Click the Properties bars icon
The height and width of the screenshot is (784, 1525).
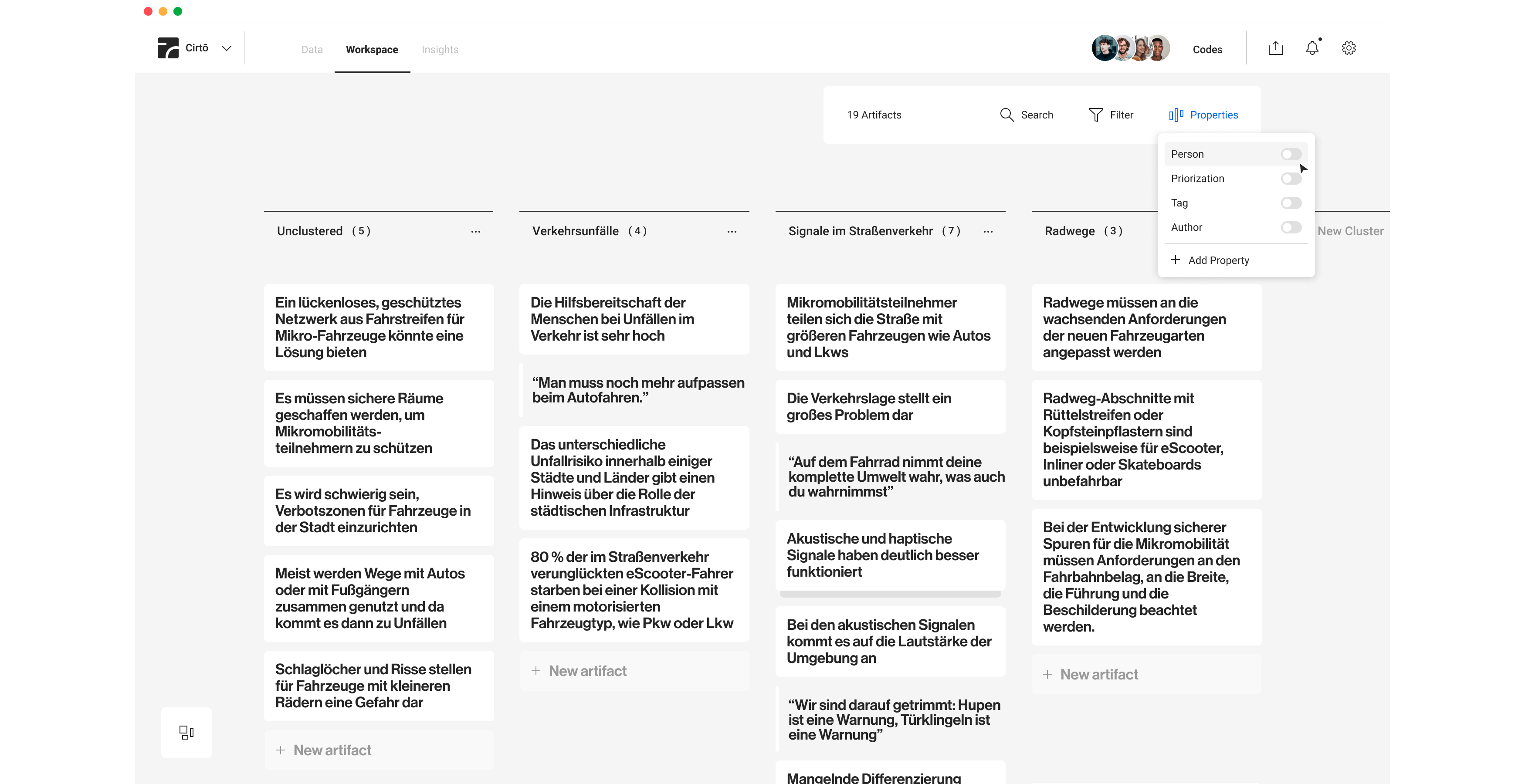[1176, 115]
